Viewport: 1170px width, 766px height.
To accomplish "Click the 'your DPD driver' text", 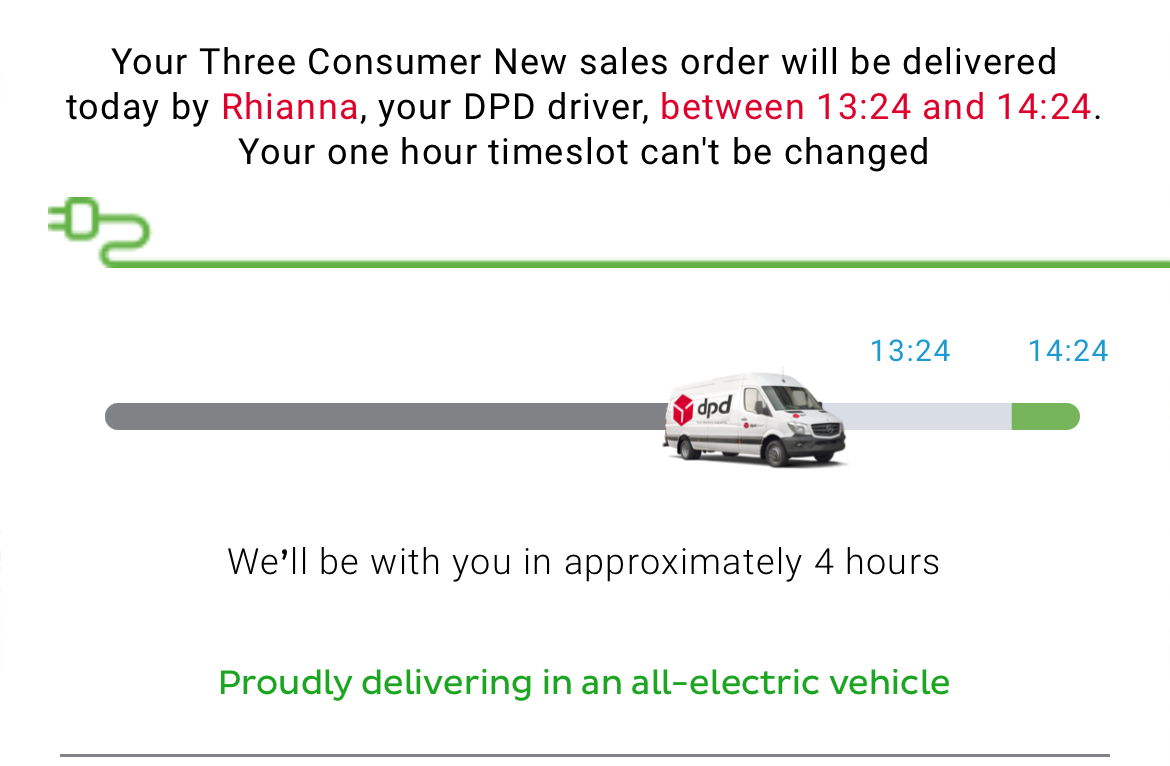I will click(x=513, y=107).
